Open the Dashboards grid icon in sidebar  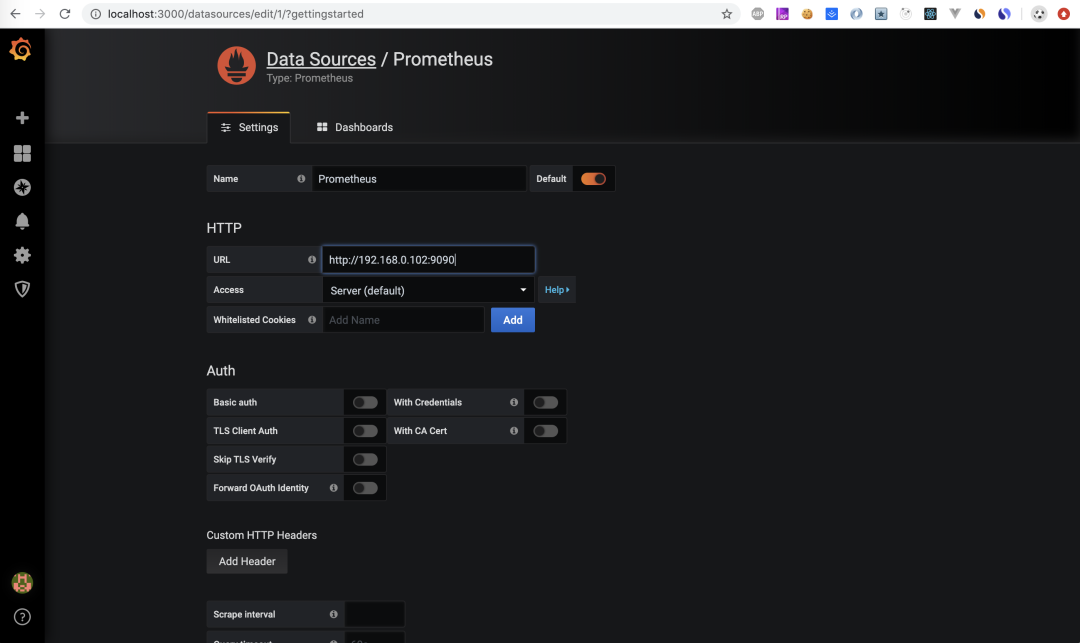coord(22,153)
